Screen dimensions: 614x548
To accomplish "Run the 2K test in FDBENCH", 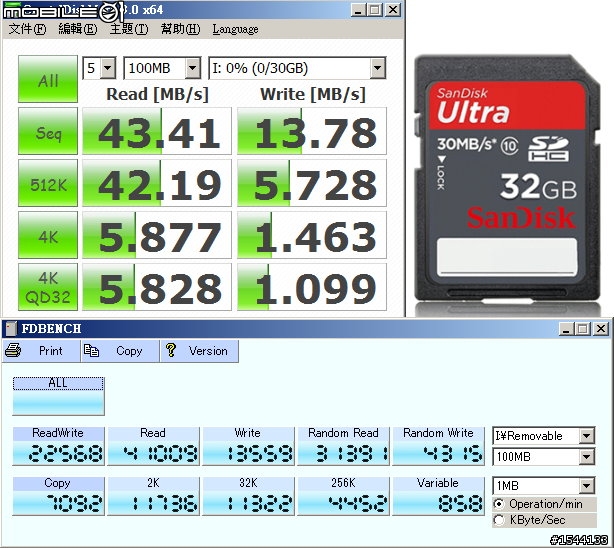I will click(154, 496).
